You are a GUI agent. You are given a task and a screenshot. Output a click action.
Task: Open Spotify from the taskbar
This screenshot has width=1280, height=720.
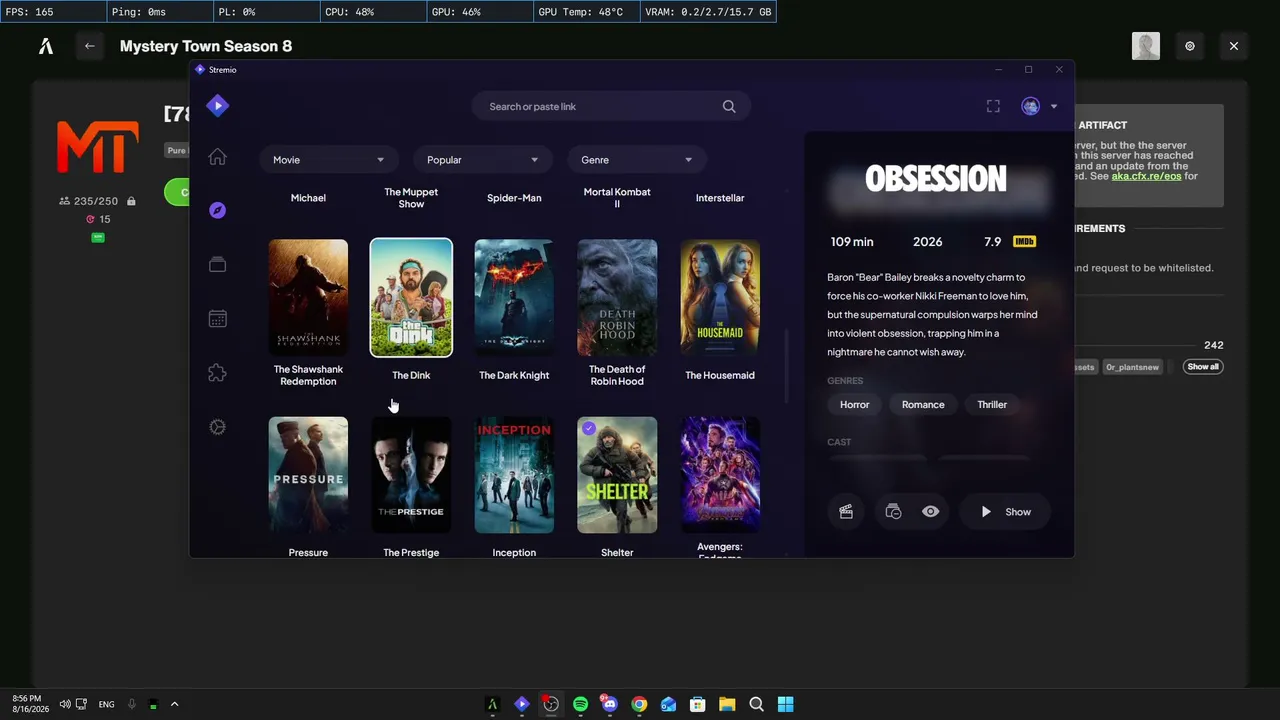pyautogui.click(x=580, y=704)
